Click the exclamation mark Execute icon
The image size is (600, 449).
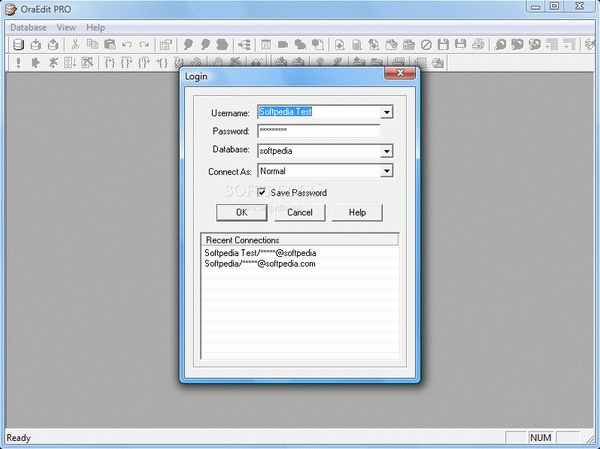pyautogui.click(x=19, y=64)
